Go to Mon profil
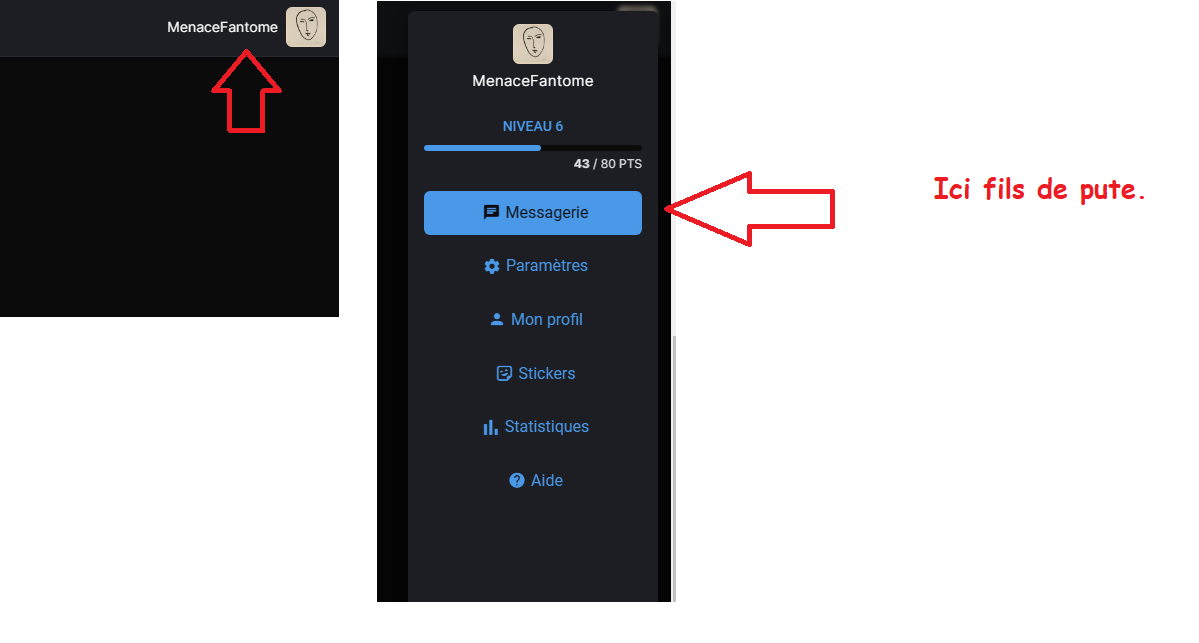The height and width of the screenshot is (643, 1199). tap(536, 320)
